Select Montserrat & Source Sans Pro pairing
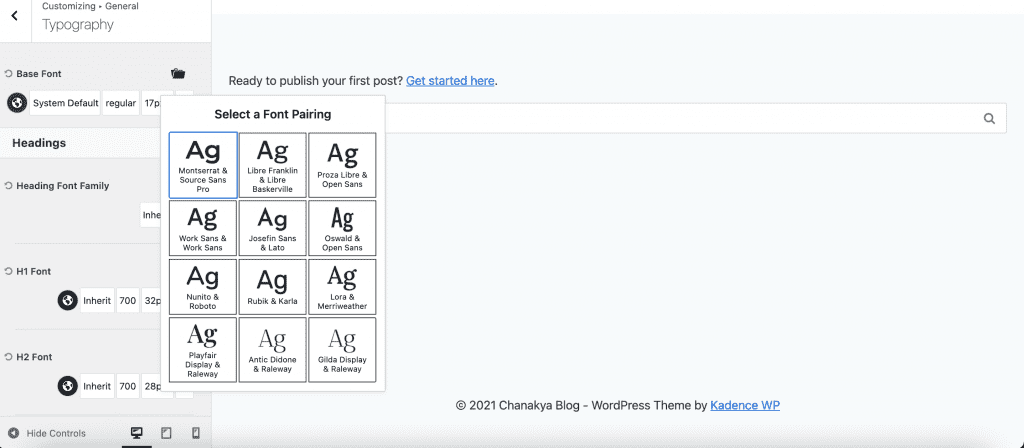The height and width of the screenshot is (448, 1024). 203,165
